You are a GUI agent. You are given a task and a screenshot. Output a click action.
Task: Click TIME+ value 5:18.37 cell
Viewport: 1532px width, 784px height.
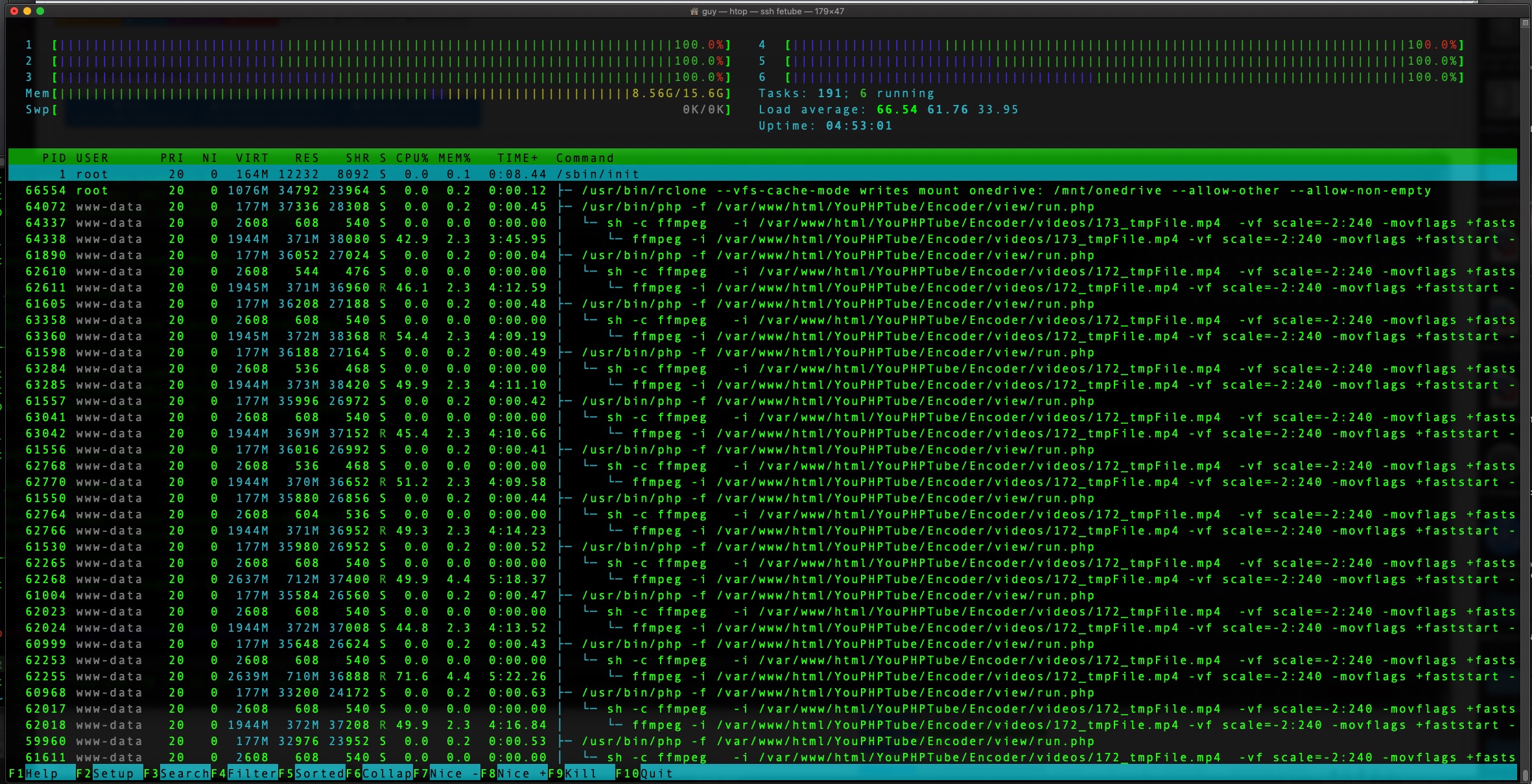[517, 579]
